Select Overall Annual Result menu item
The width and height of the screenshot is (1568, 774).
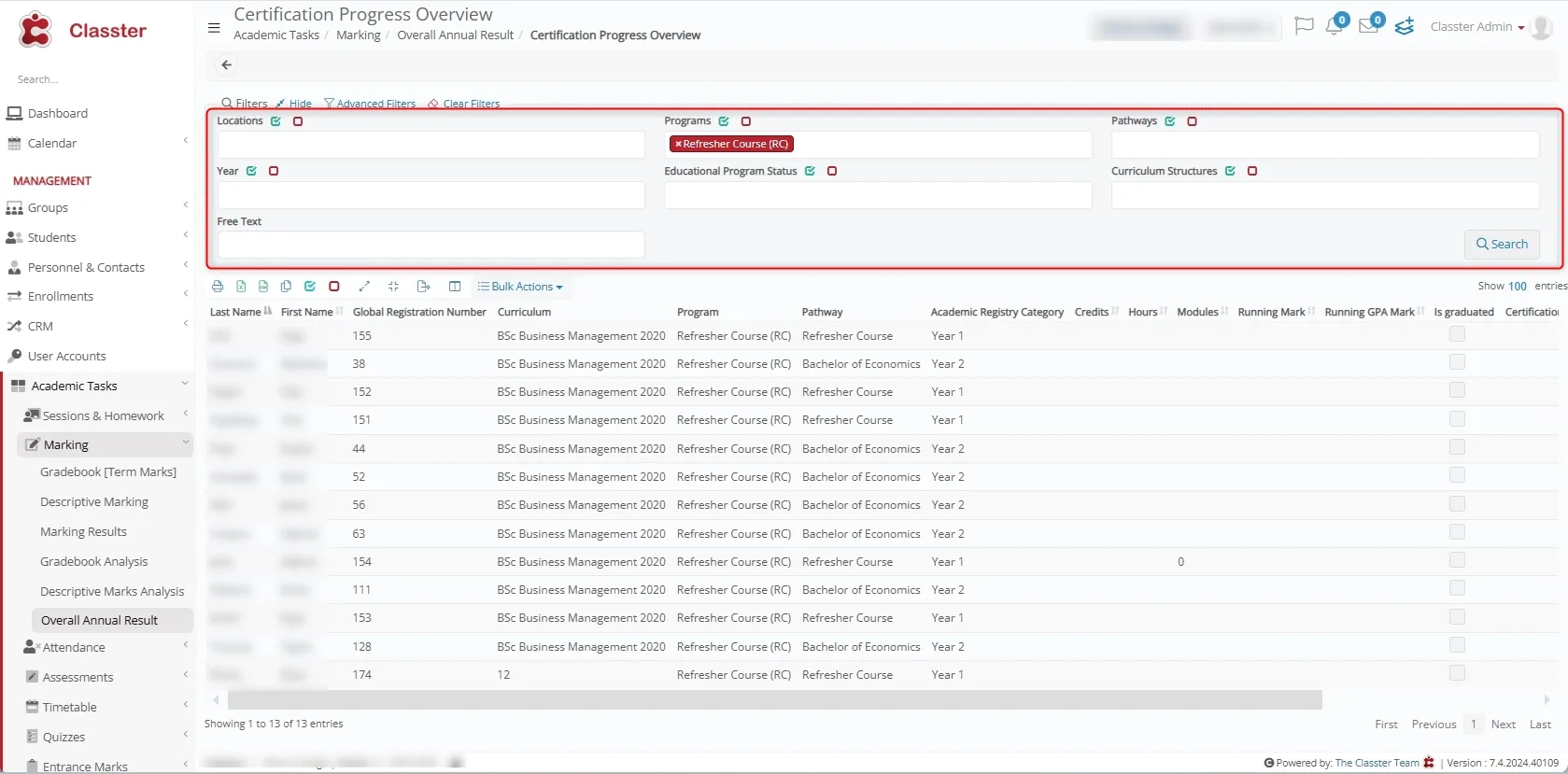coord(112,620)
